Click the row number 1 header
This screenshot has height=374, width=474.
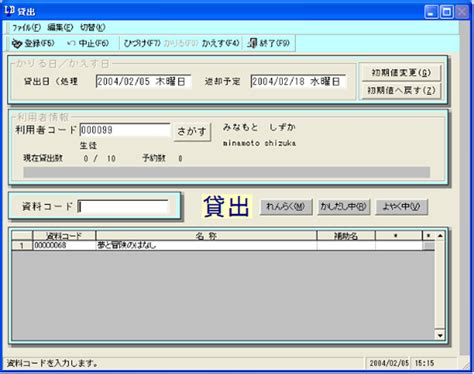tap(22, 246)
